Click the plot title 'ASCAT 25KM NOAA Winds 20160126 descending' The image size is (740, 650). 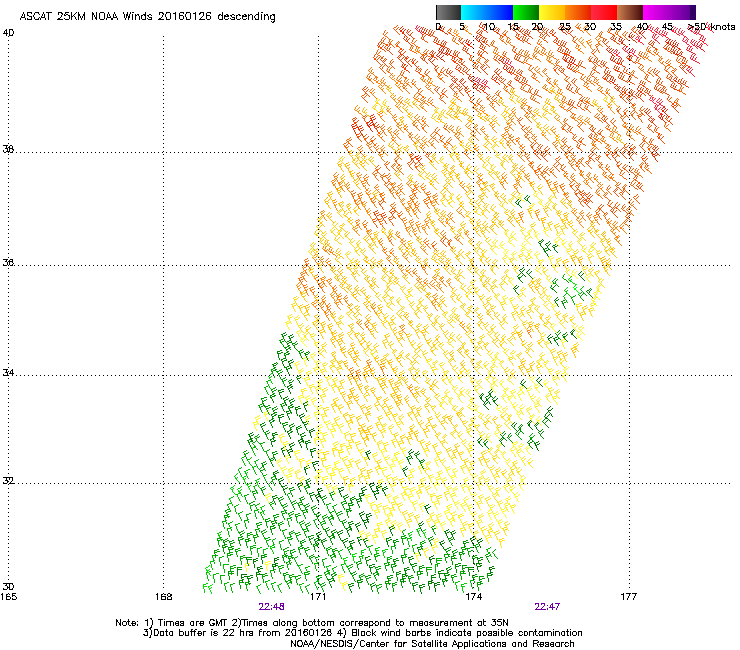click(x=147, y=17)
